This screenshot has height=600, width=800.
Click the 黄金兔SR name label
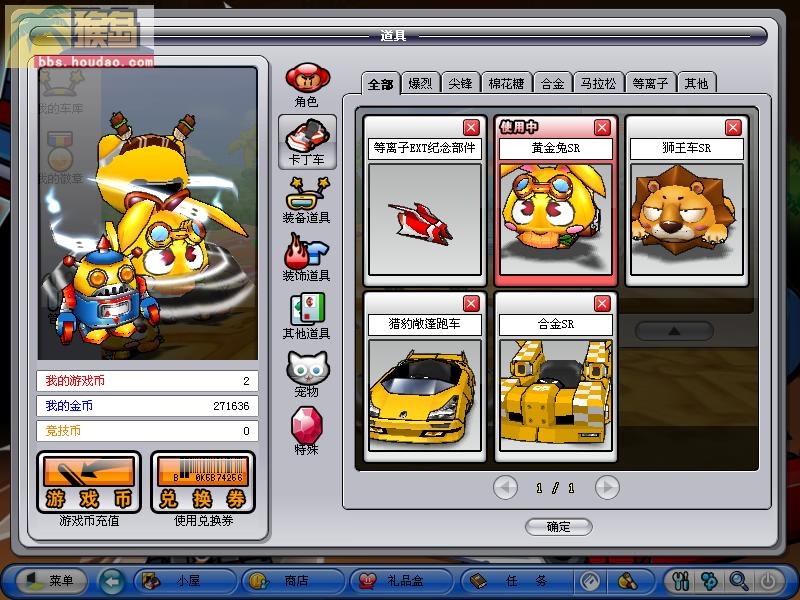pyautogui.click(x=556, y=148)
